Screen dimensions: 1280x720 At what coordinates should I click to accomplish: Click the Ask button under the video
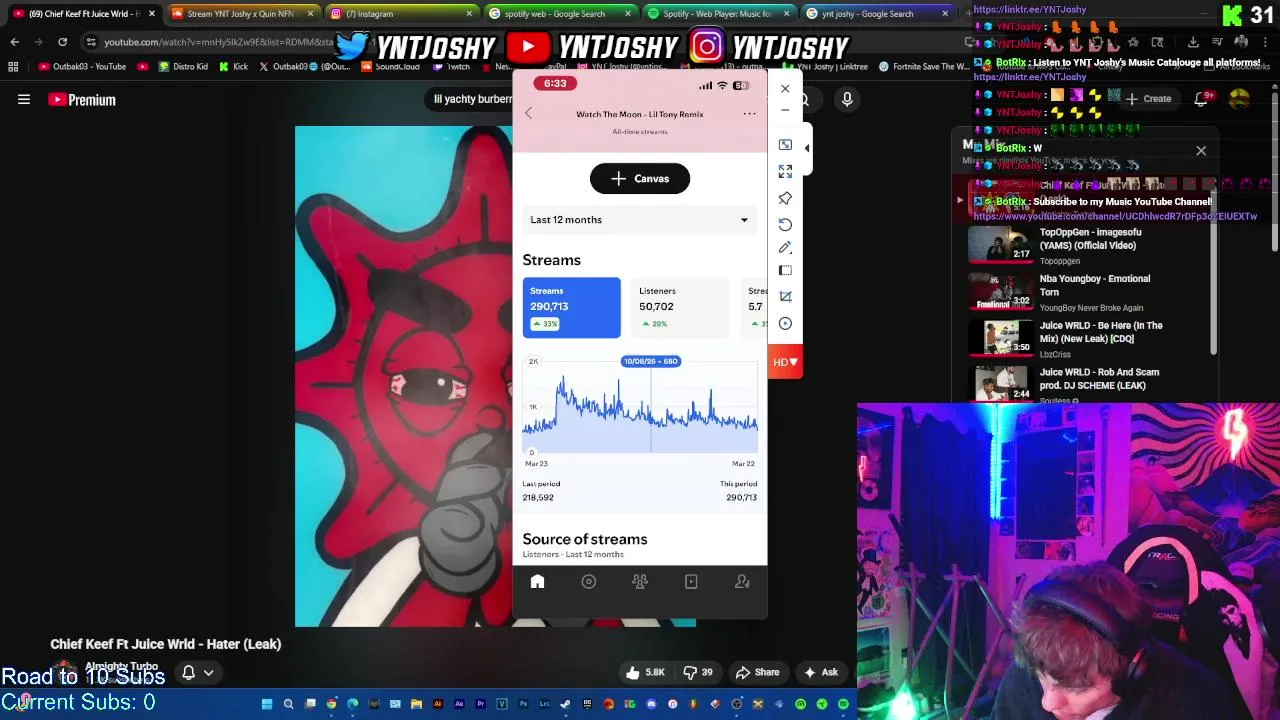coord(820,672)
